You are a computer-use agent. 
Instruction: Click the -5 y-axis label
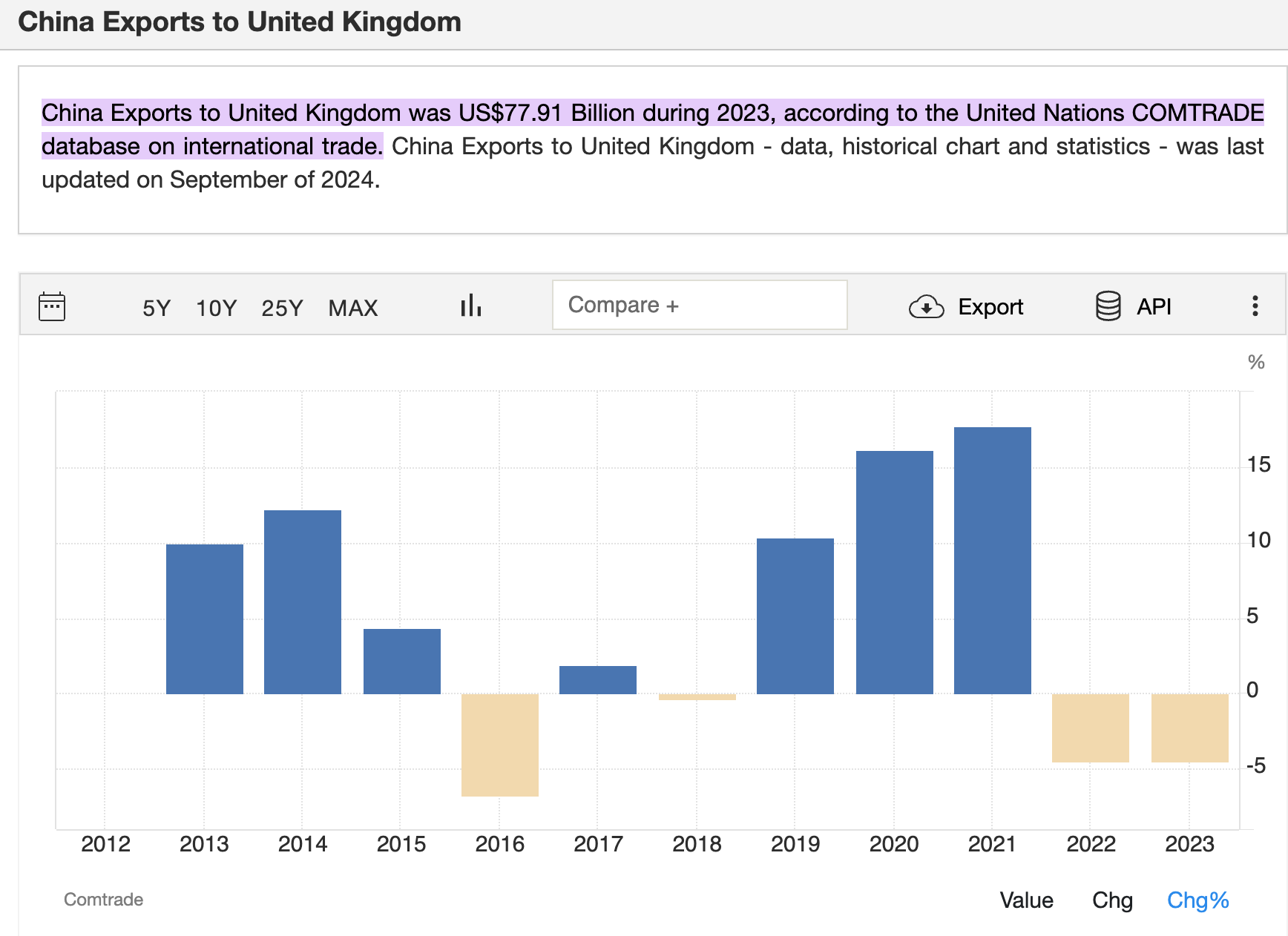1256,766
